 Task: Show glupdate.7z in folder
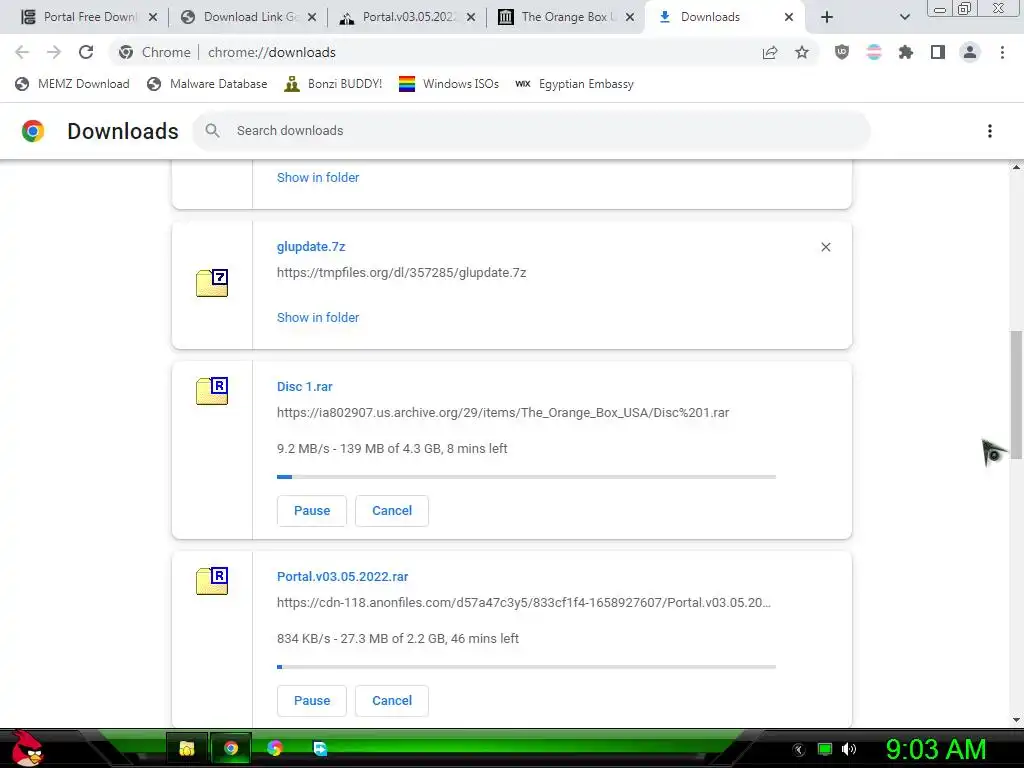pos(318,317)
